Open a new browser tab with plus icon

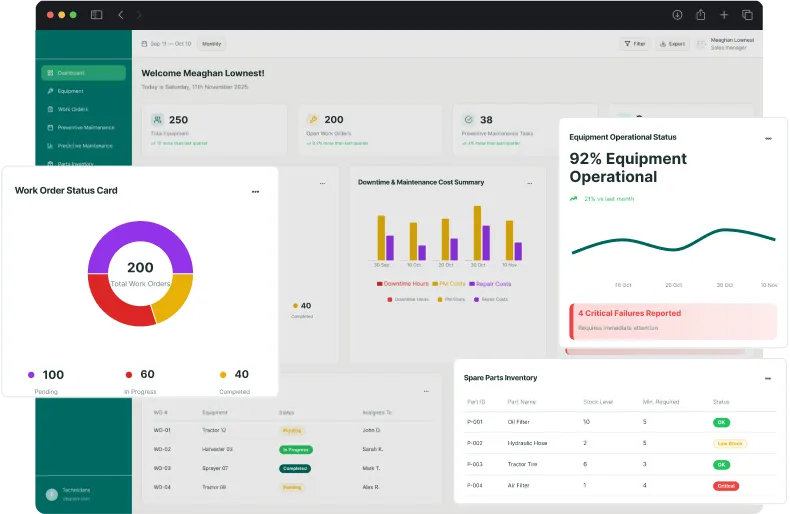click(724, 15)
